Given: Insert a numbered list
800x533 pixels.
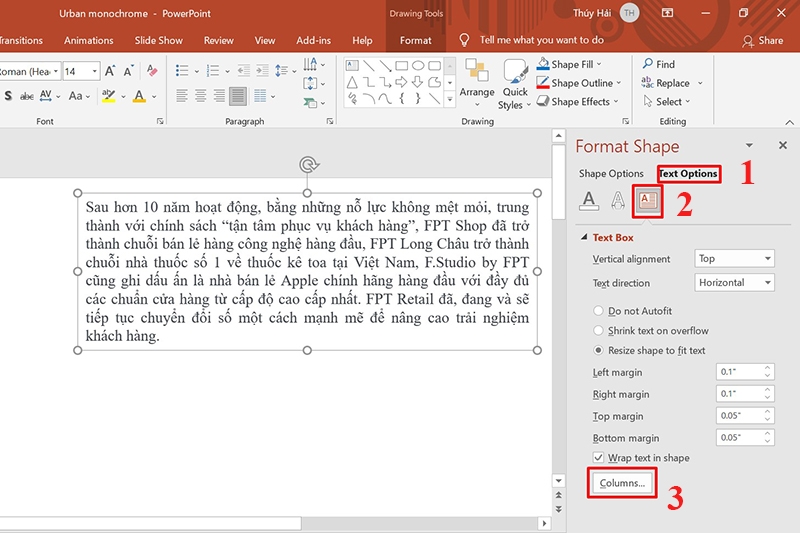Looking at the screenshot, I should click(213, 70).
